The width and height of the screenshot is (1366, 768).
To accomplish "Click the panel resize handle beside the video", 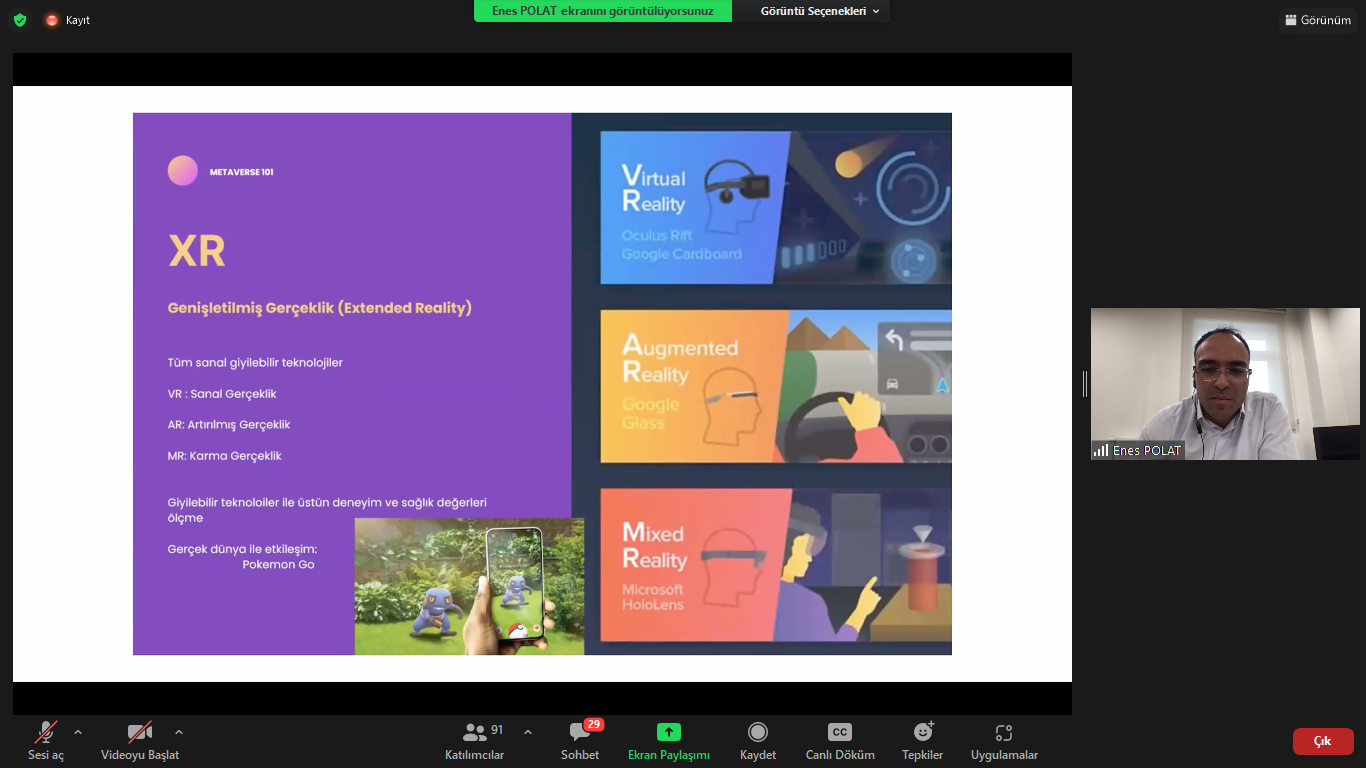I will tap(1084, 384).
